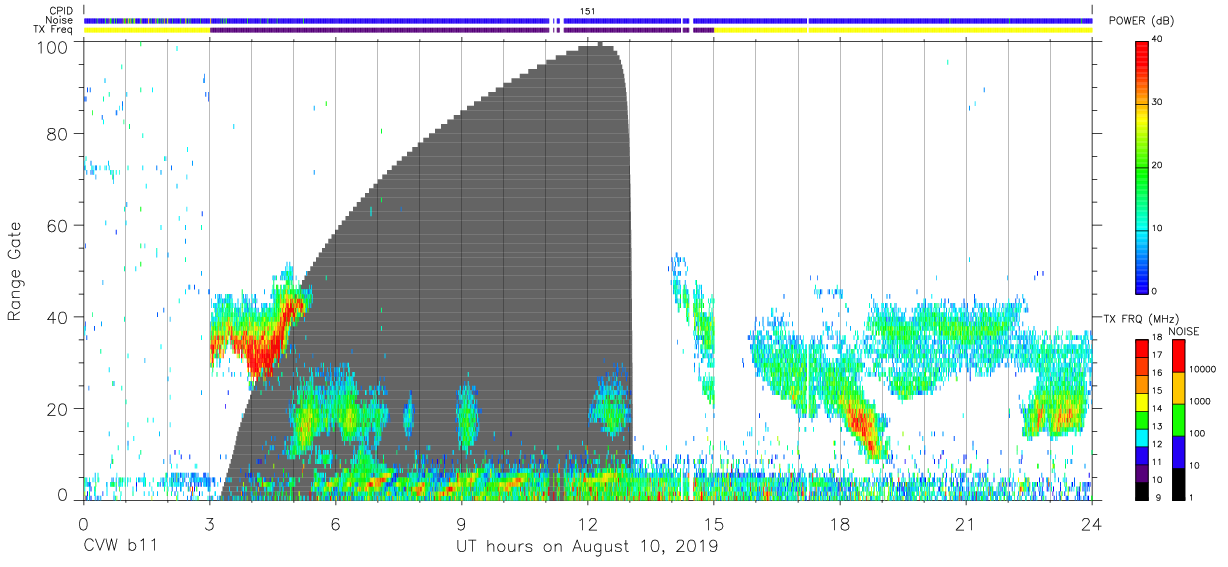The width and height of the screenshot is (1228, 567).
Task: Click x-axis tick label '18'
Action: [x=840, y=524]
